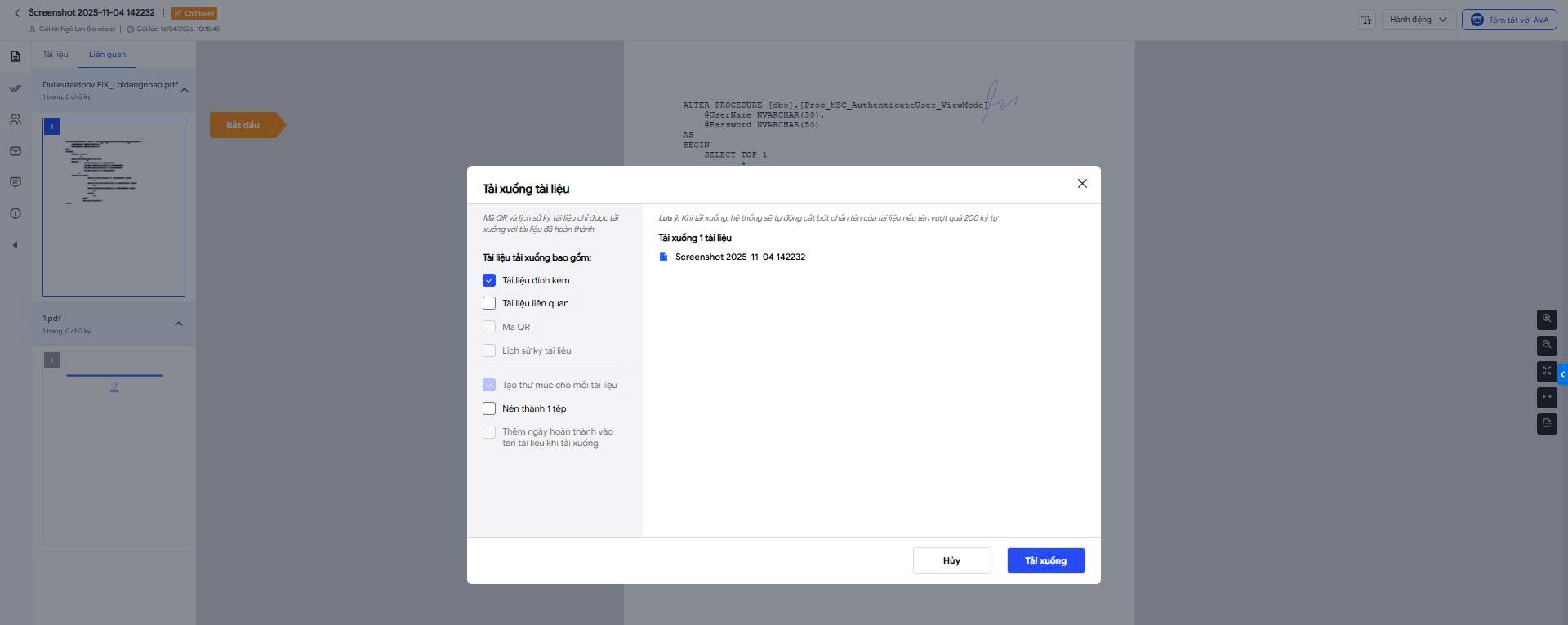Enable the Nén thành 1 tệp checkbox

point(489,408)
